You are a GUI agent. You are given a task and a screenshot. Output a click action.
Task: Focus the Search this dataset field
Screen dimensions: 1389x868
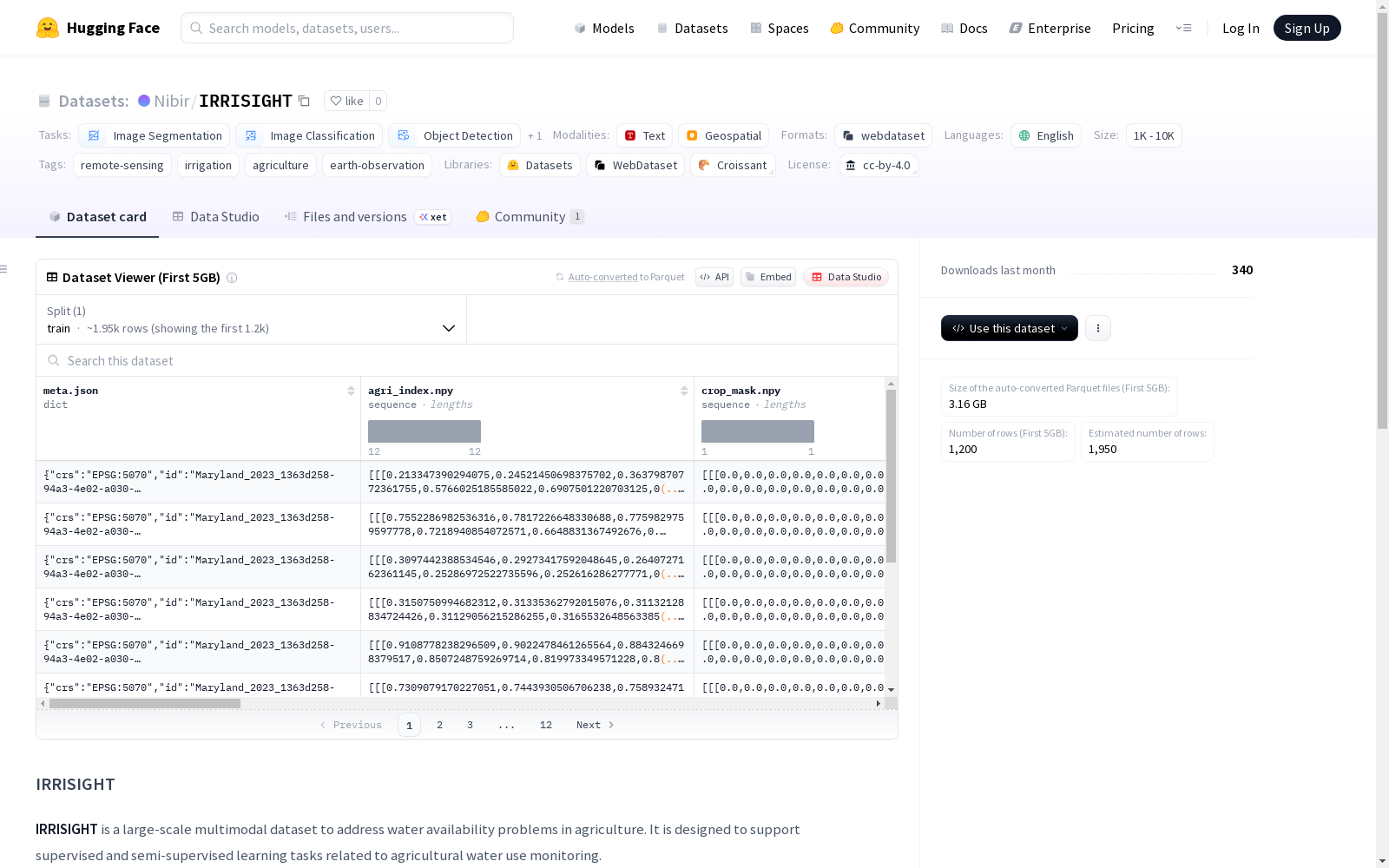click(467, 360)
